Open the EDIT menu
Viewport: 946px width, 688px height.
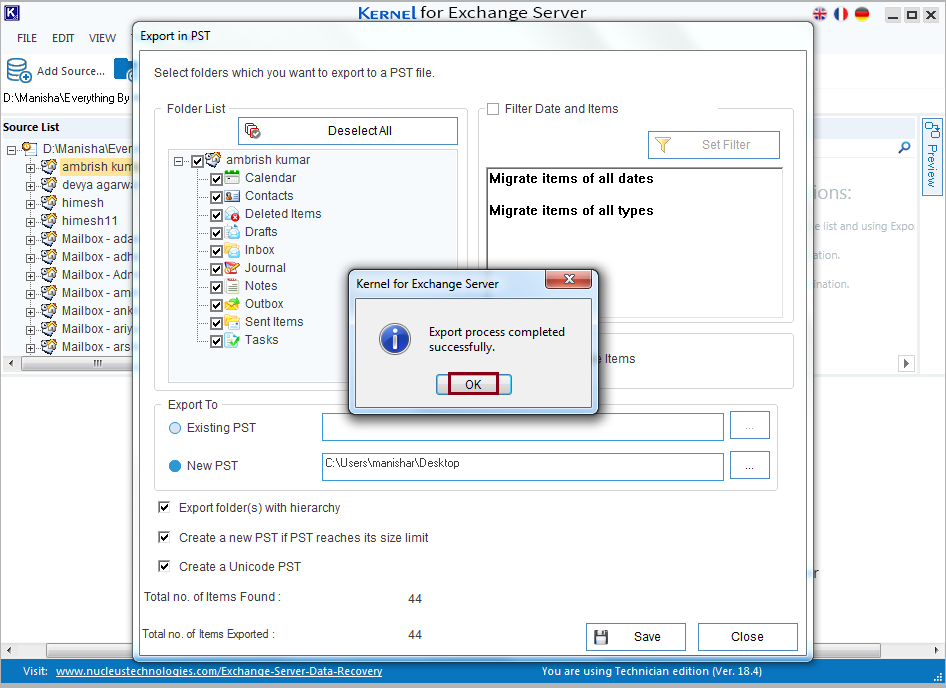pyautogui.click(x=63, y=38)
